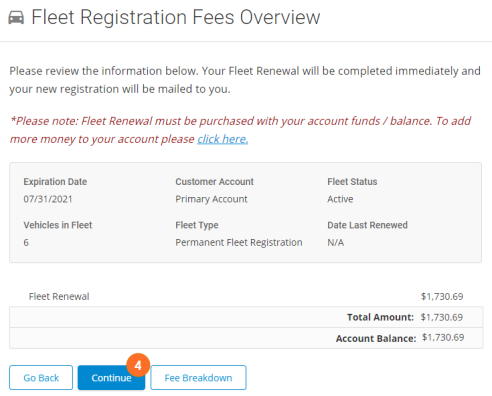Click the car icon beside the page title

pyautogui.click(x=16, y=18)
